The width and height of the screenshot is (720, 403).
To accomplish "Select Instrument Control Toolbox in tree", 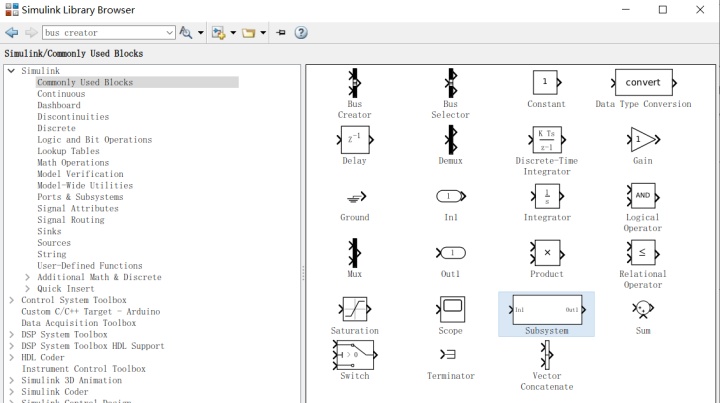I will pyautogui.click(x=84, y=369).
